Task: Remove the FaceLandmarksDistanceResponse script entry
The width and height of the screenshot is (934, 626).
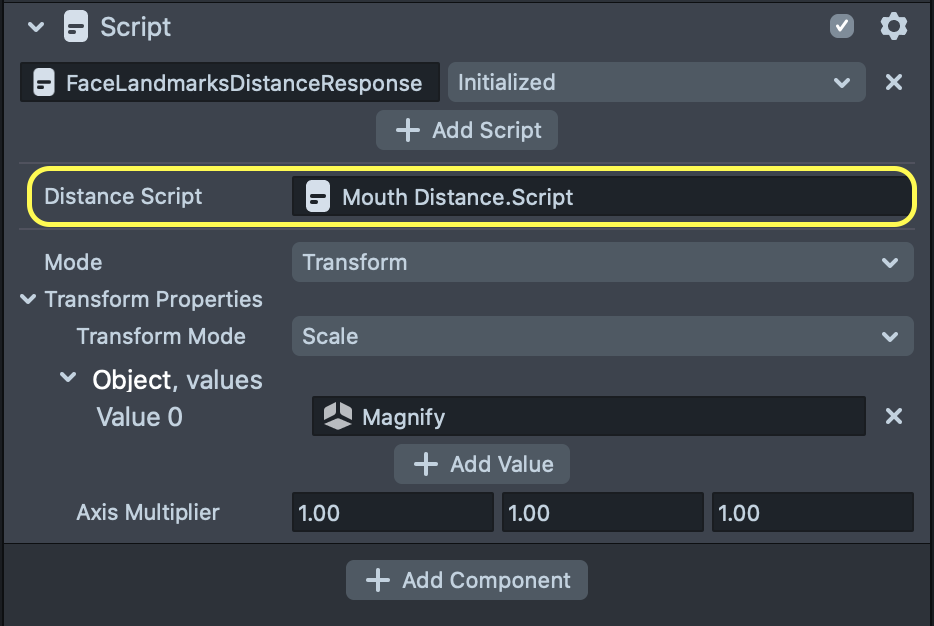Action: tap(894, 83)
